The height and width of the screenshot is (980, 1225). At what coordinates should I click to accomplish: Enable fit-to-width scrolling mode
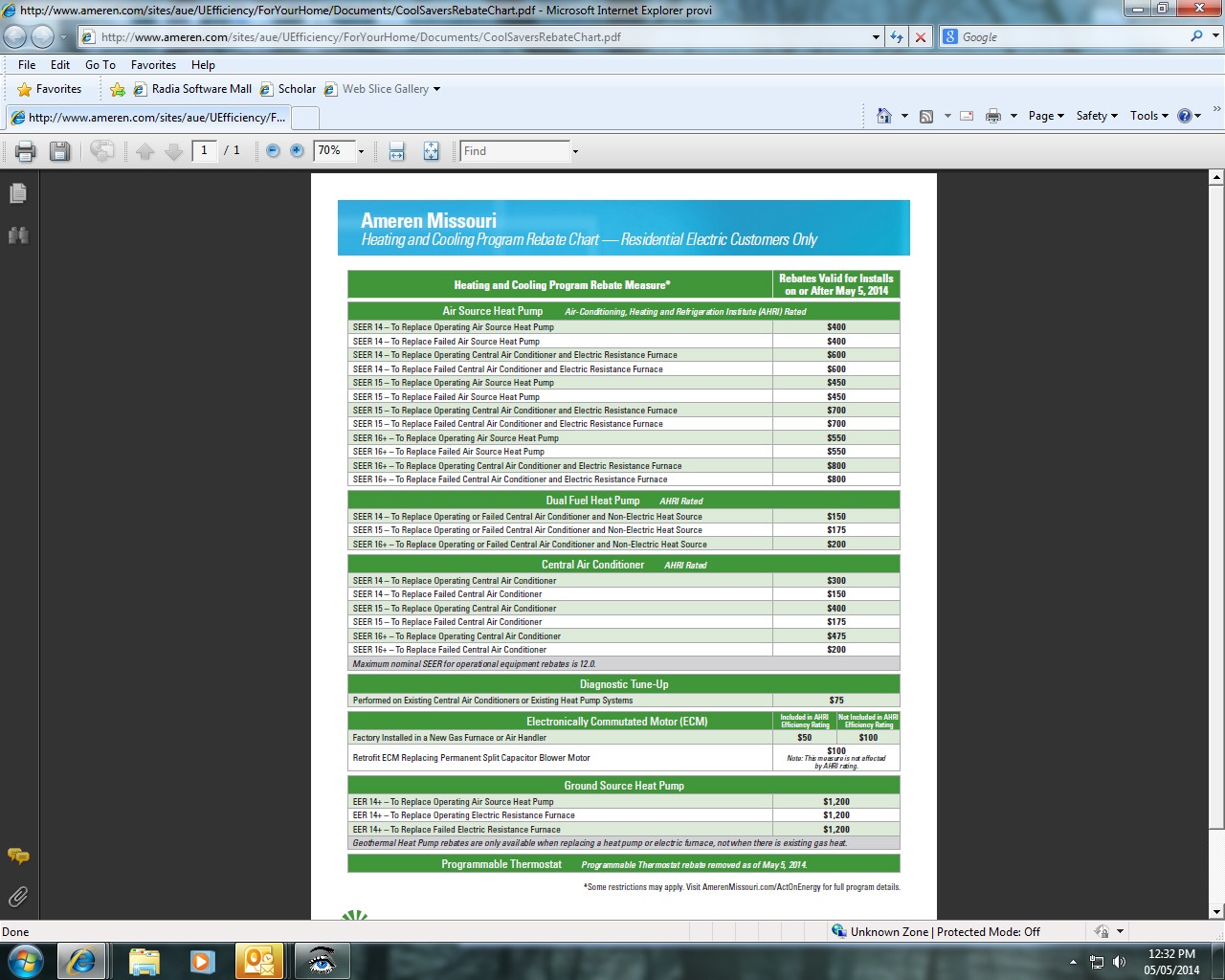point(396,151)
